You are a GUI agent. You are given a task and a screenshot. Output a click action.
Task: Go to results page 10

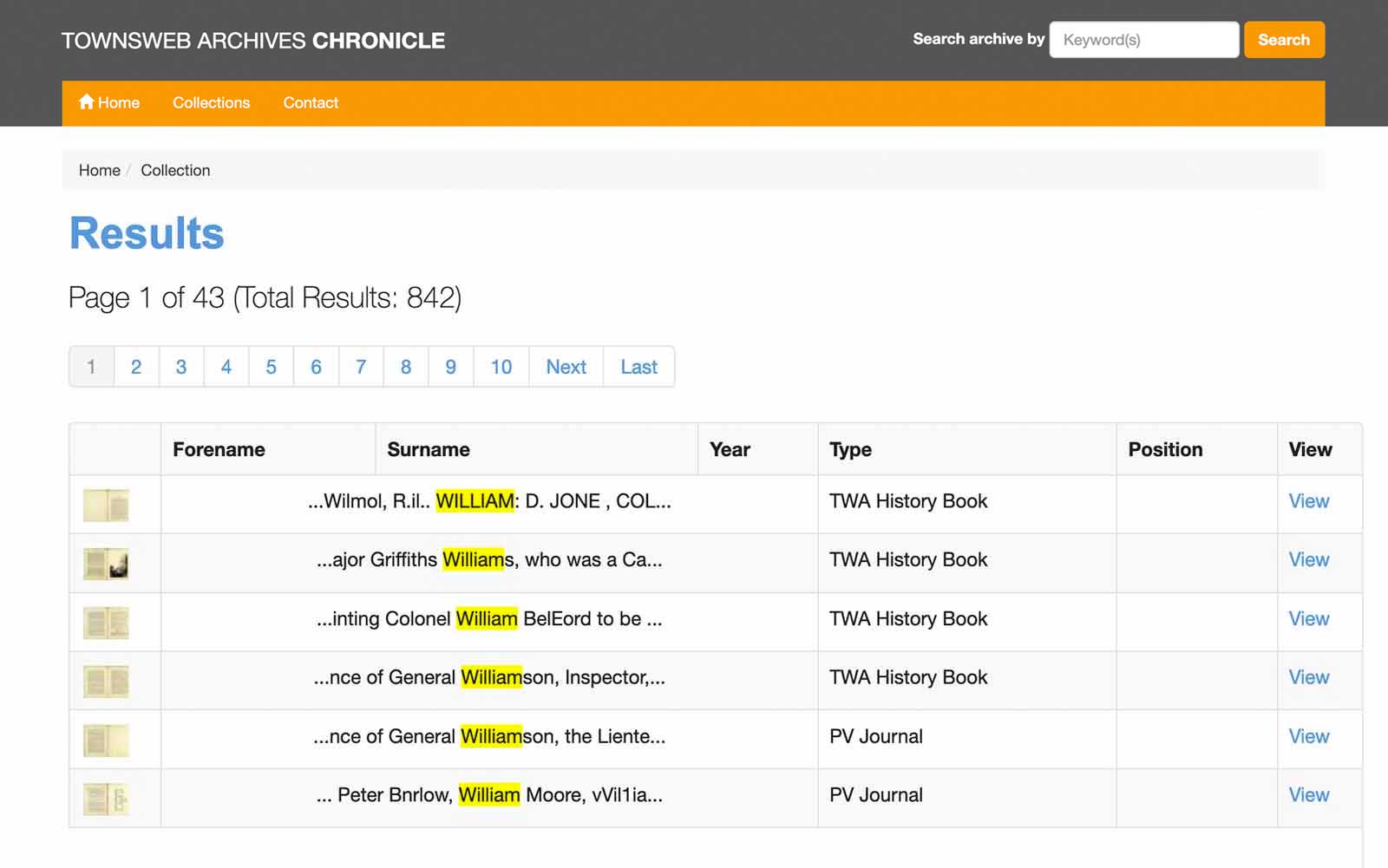(501, 367)
